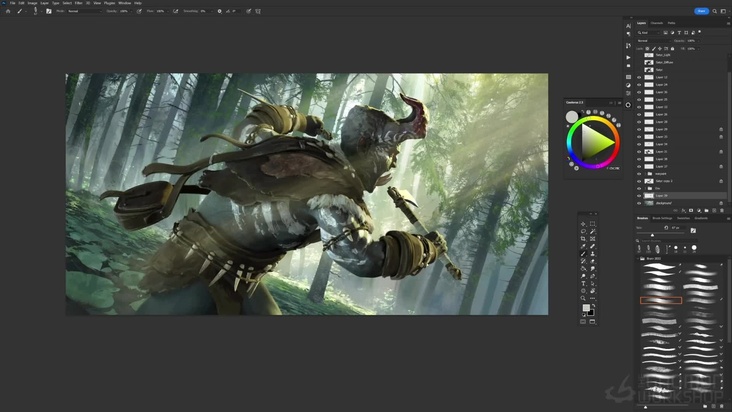Click the blue Share button

pos(701,11)
